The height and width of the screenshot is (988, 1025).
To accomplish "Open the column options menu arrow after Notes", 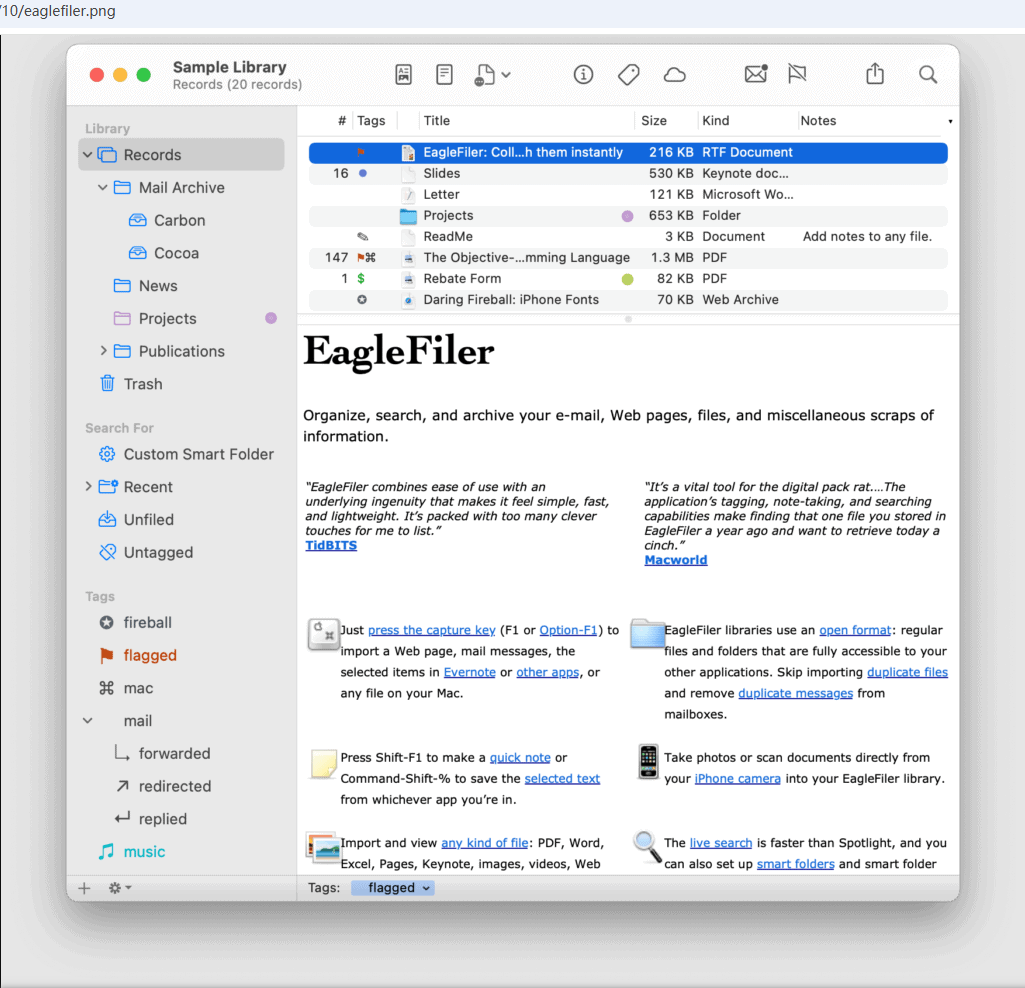I will [x=950, y=122].
